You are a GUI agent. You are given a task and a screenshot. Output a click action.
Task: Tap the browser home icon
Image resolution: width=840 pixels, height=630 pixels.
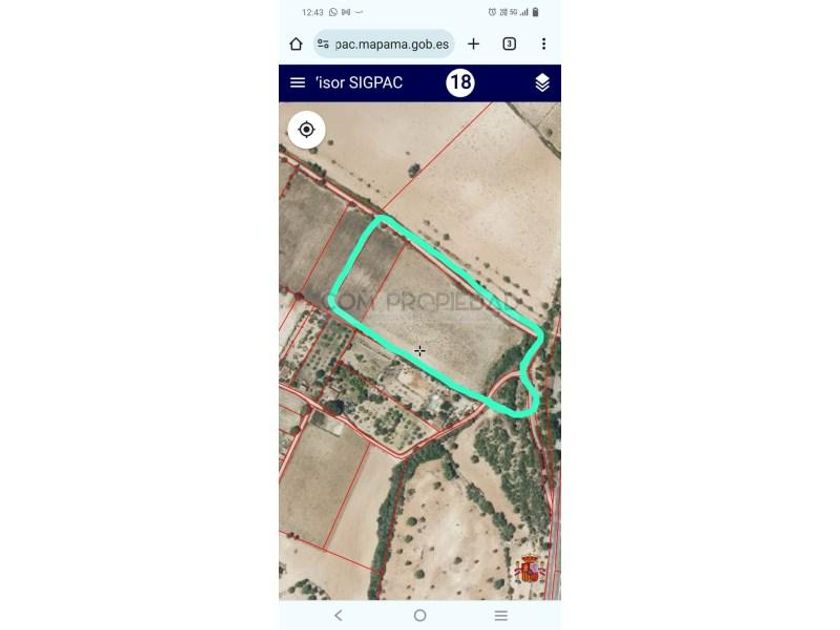(x=296, y=44)
